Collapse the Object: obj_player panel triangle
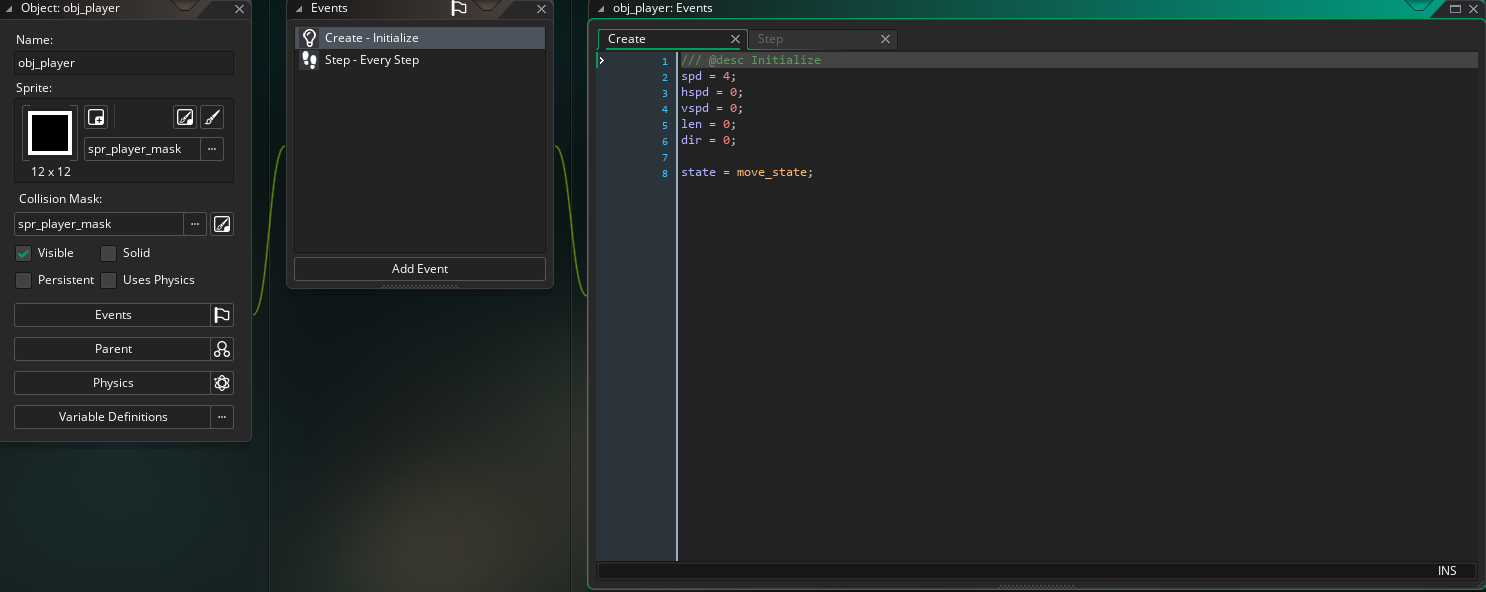Image resolution: width=1486 pixels, height=592 pixels. [9, 8]
